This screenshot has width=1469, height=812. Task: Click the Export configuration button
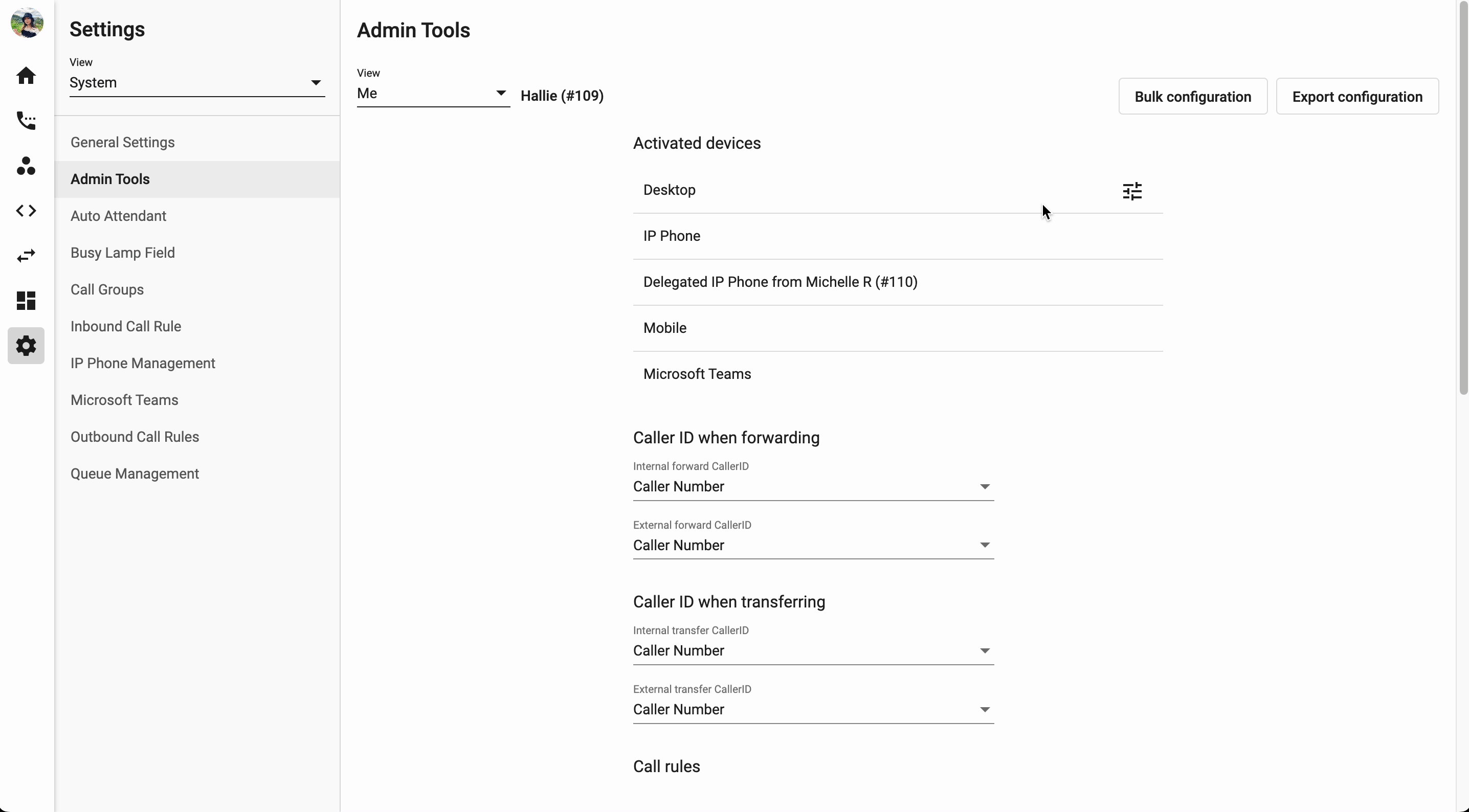tap(1356, 97)
